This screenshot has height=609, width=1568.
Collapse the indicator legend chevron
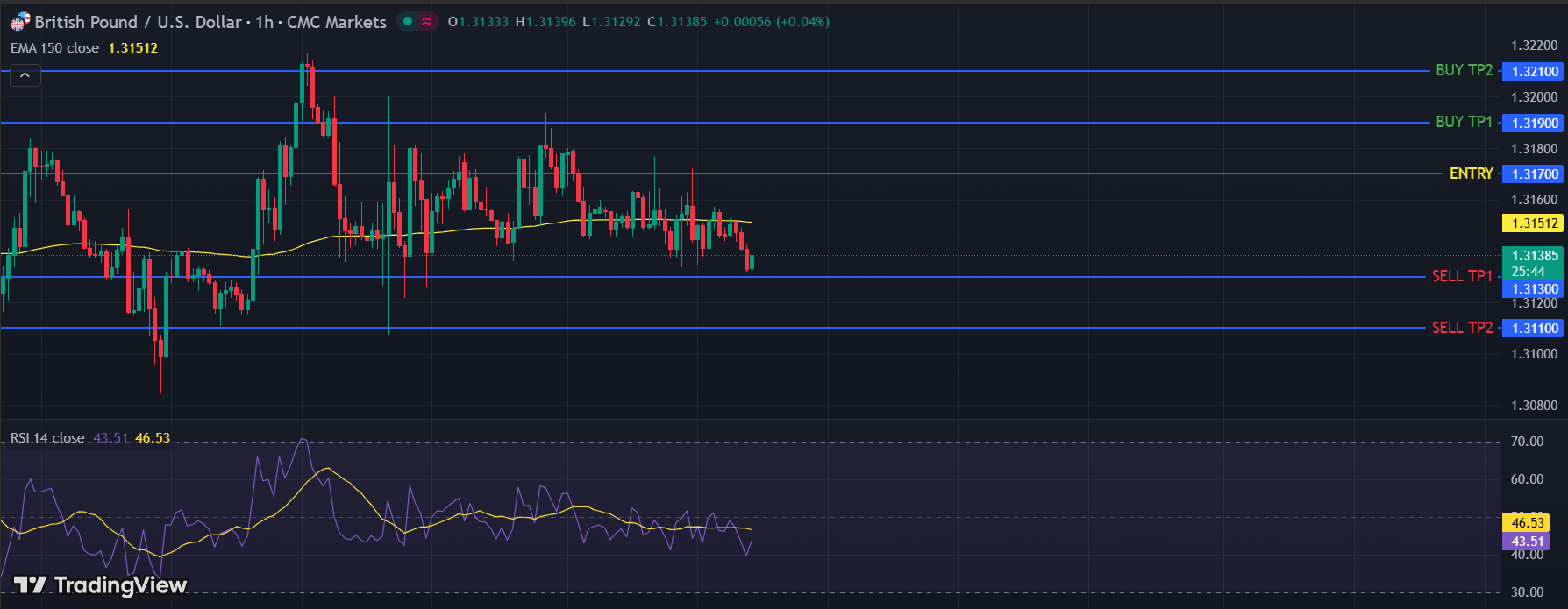pos(25,76)
